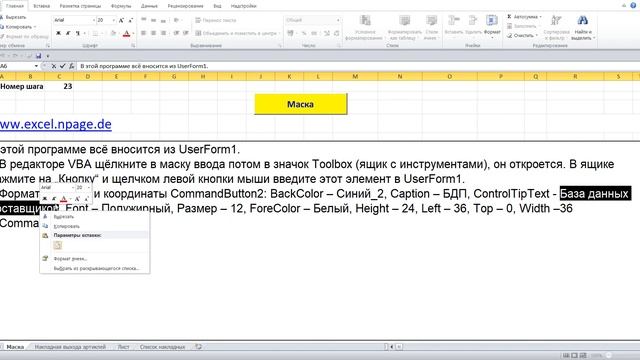This screenshot has height=360, width=640.
Task: Click Формат по образцу (format painter)
Action: (24, 36)
